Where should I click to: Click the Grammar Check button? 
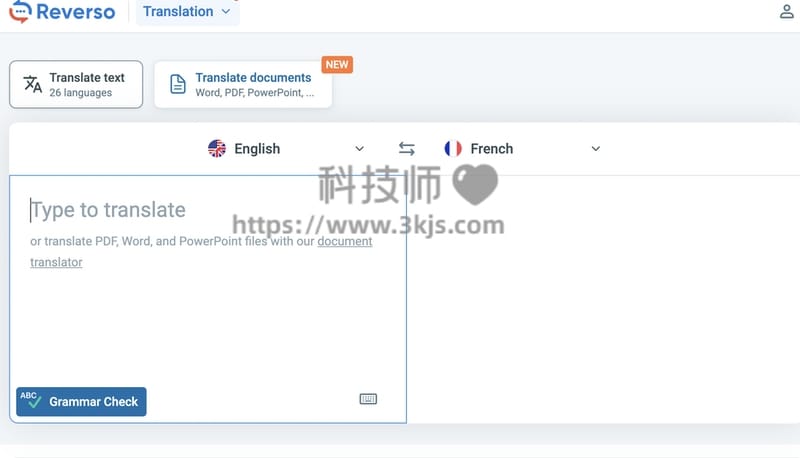tap(81, 401)
